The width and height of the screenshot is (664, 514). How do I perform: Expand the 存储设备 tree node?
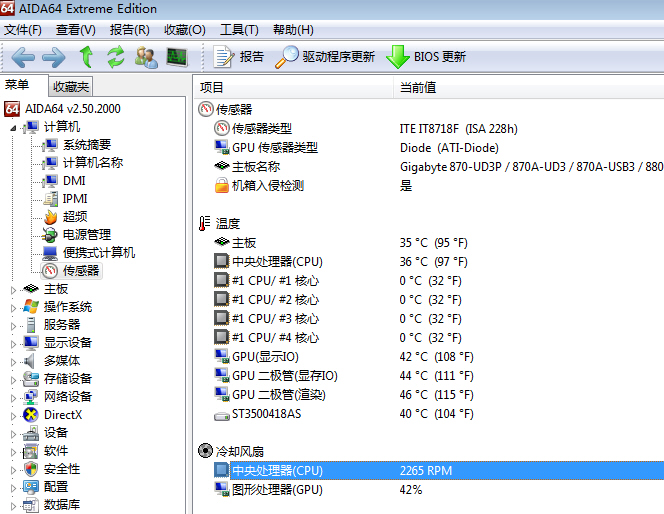coord(13,380)
